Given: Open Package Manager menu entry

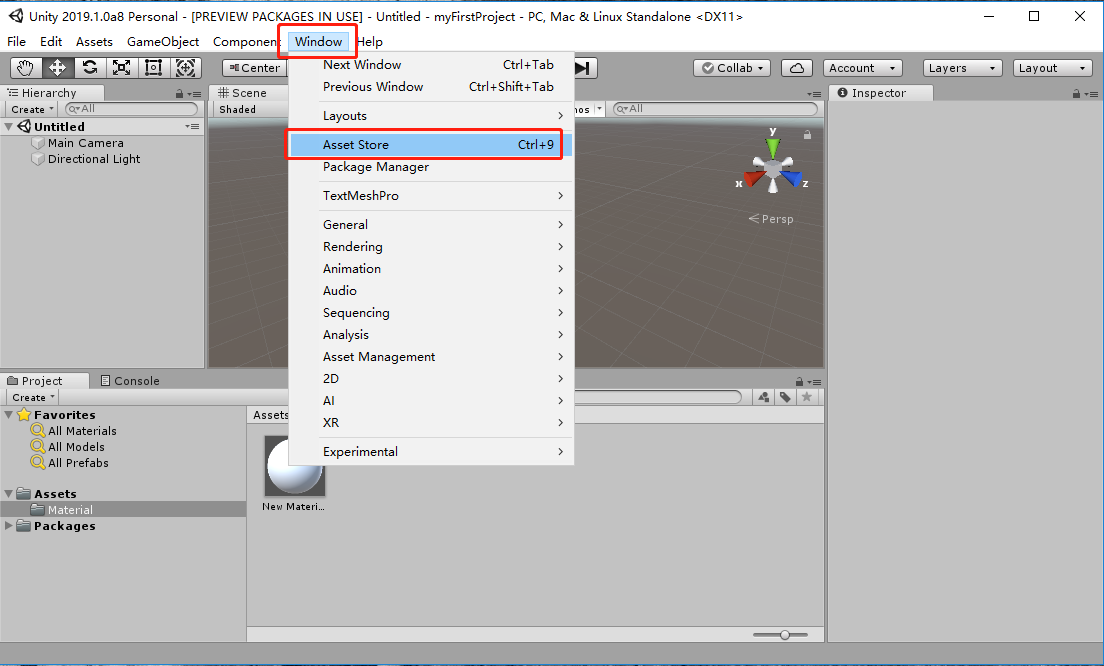Looking at the screenshot, I should pos(431,167).
